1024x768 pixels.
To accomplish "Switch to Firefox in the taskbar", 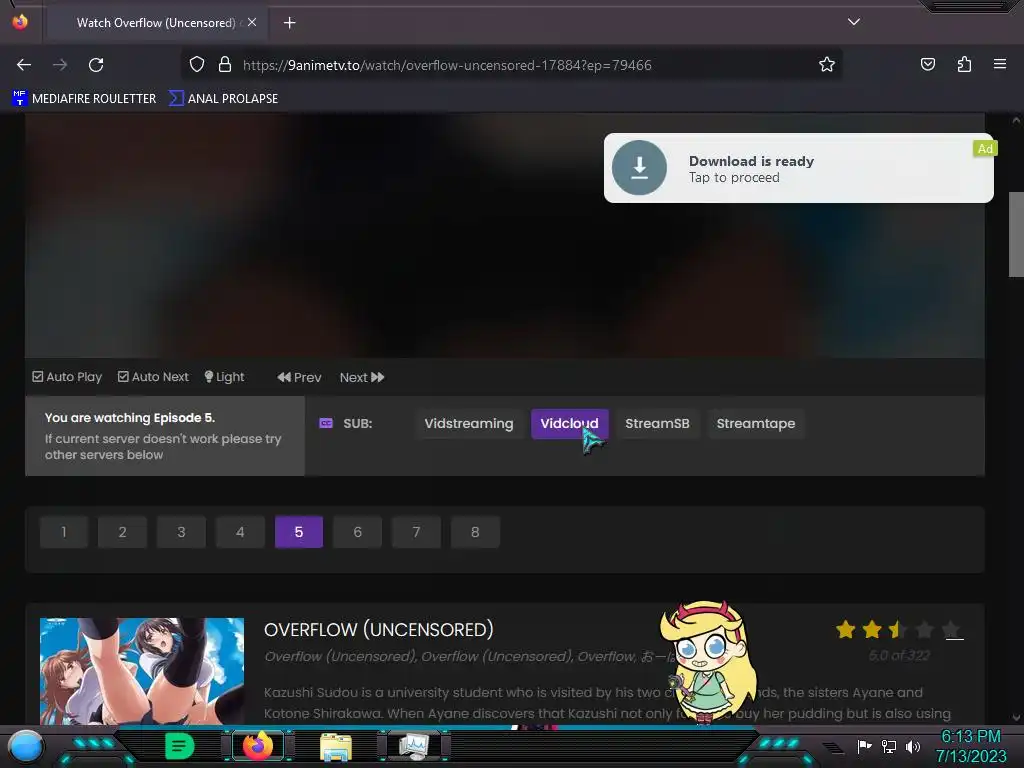I will [x=257, y=746].
